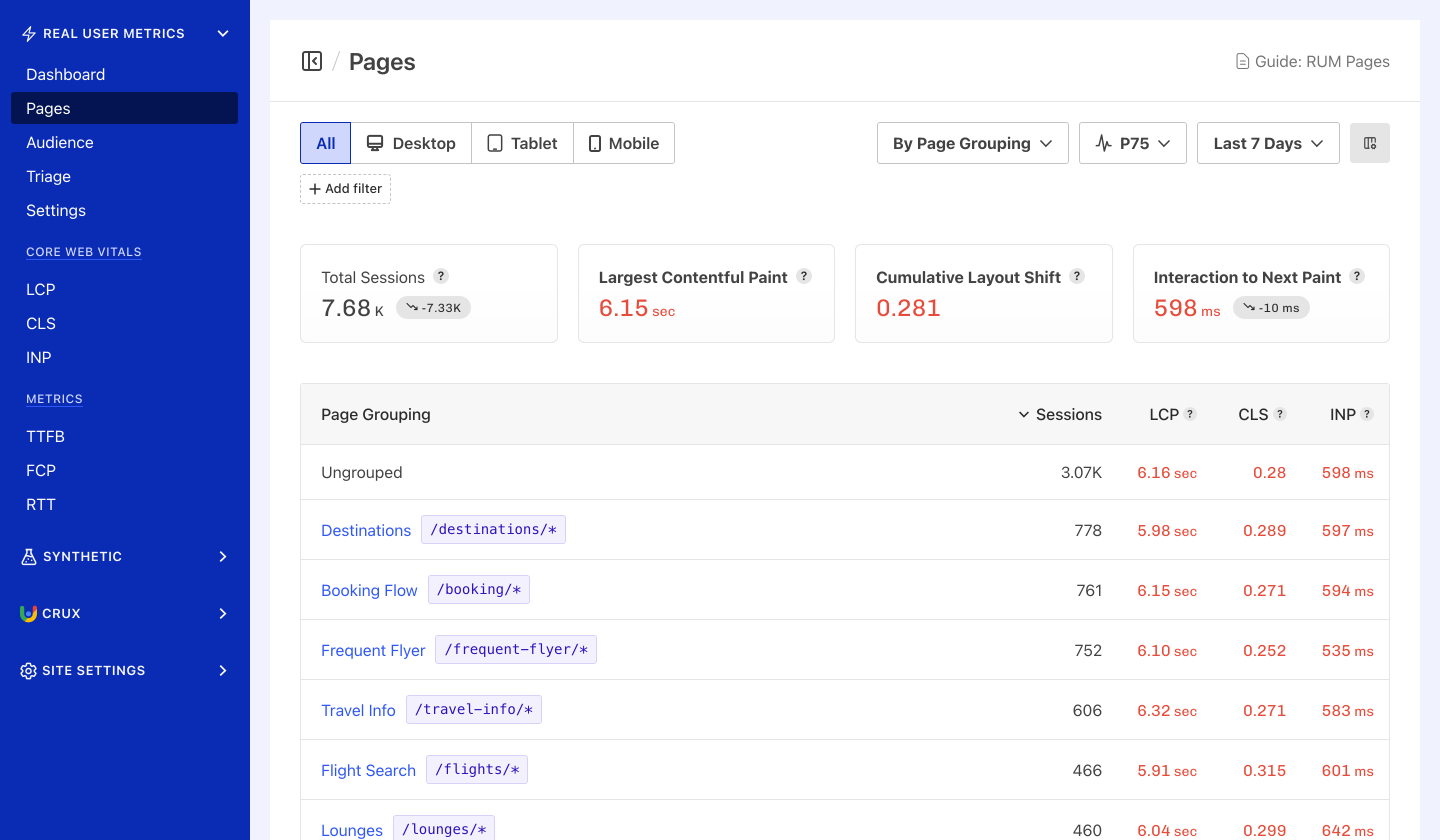Click the CrUX Chrome icon in sidebar
The image size is (1440, 840).
28,613
